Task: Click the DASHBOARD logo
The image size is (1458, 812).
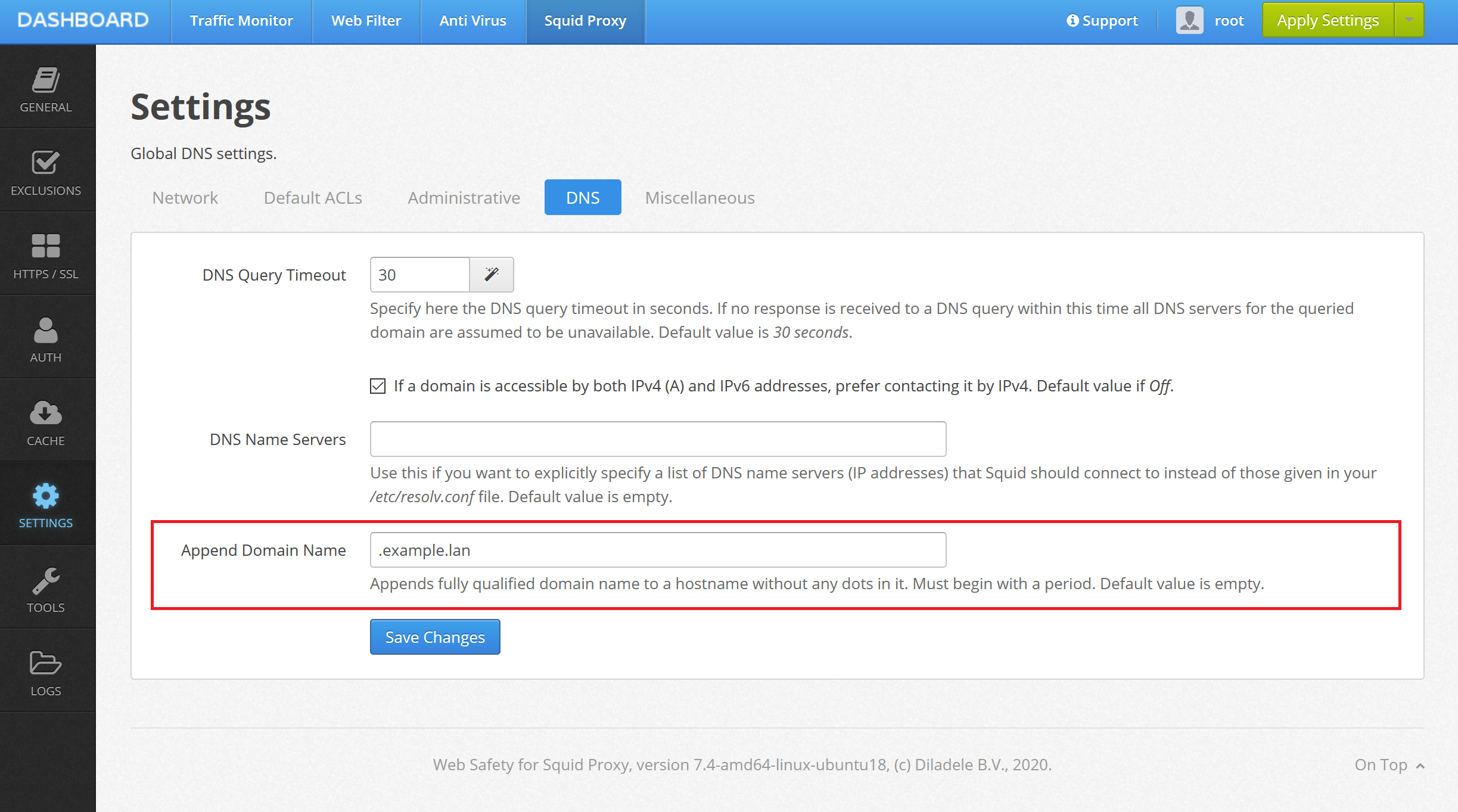Action: click(83, 20)
